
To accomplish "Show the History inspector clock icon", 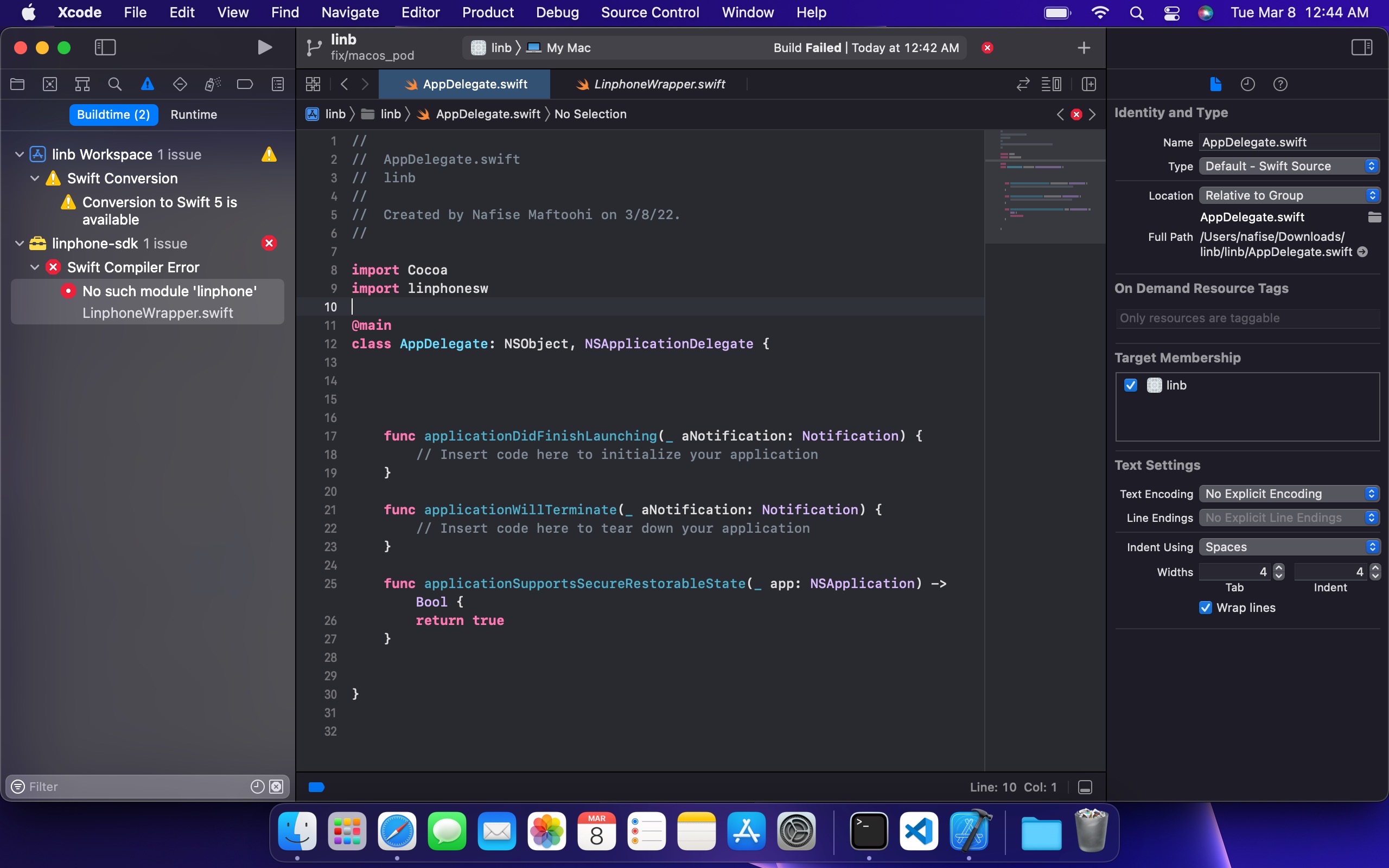I will point(1247,84).
